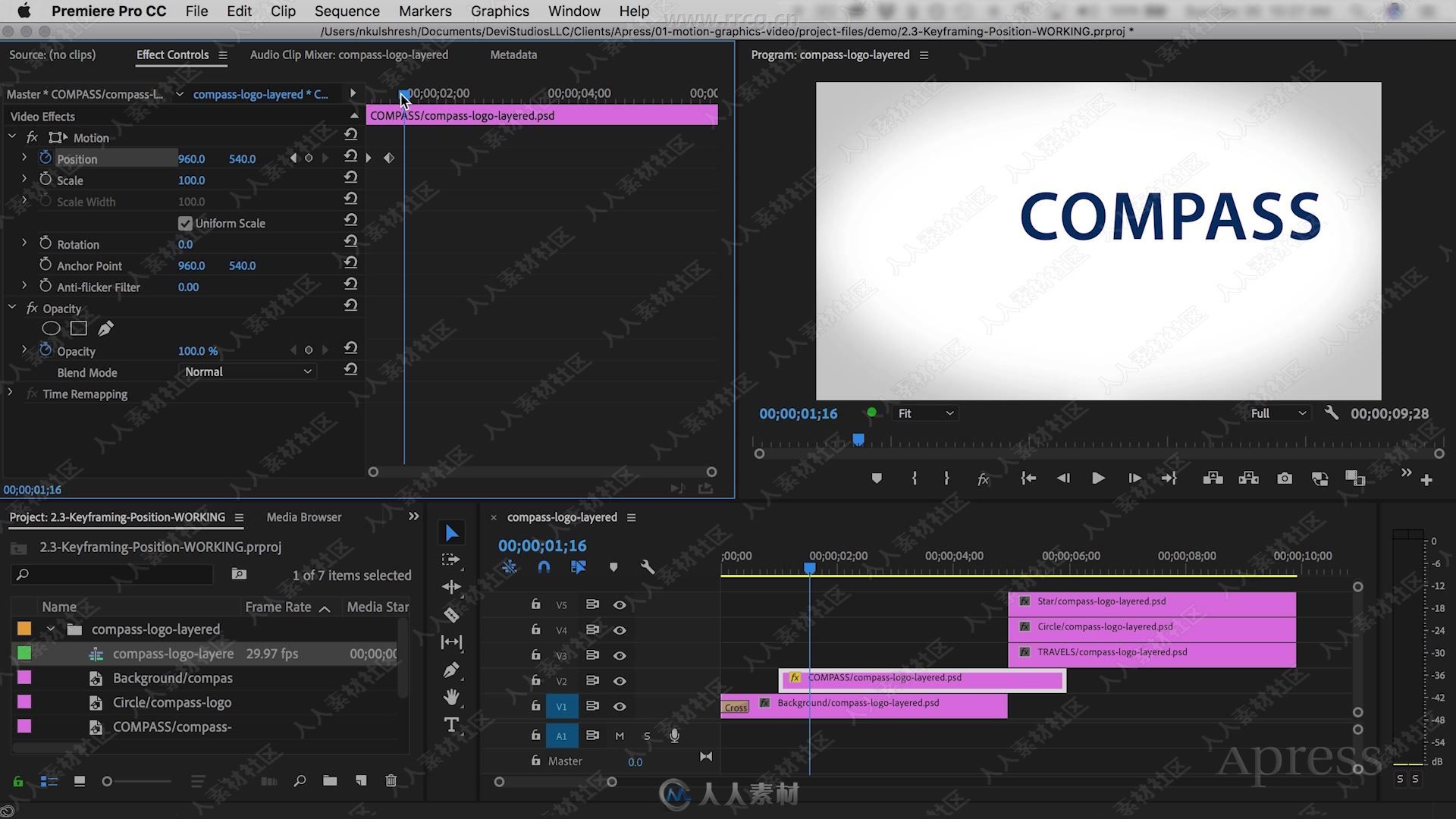Image resolution: width=1456 pixels, height=819 pixels.
Task: Toggle snap in the timeline
Action: [544, 567]
